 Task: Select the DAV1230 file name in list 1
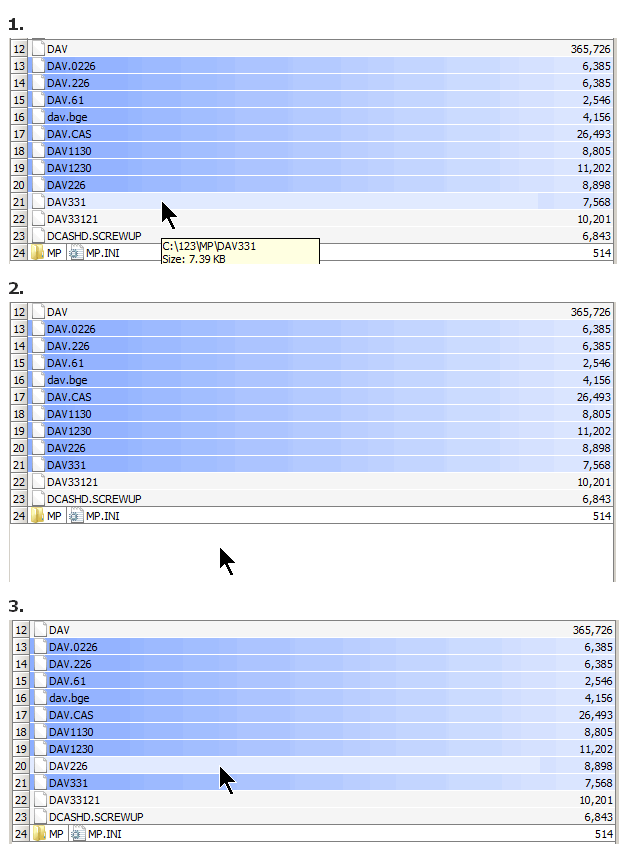(x=69, y=168)
